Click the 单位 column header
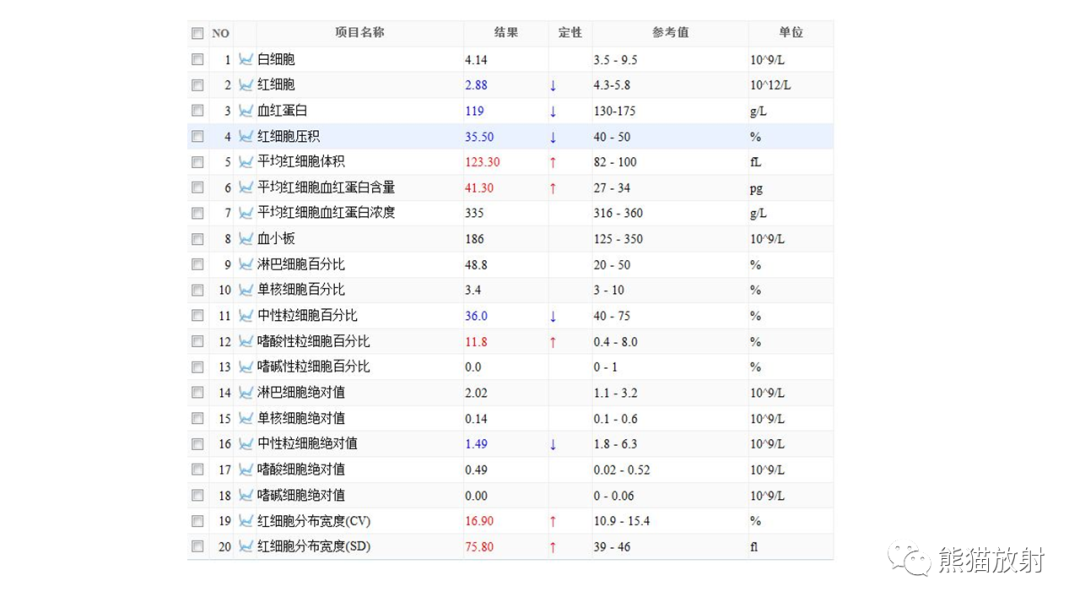Viewport: 1080px width, 608px height. pyautogui.click(x=791, y=32)
